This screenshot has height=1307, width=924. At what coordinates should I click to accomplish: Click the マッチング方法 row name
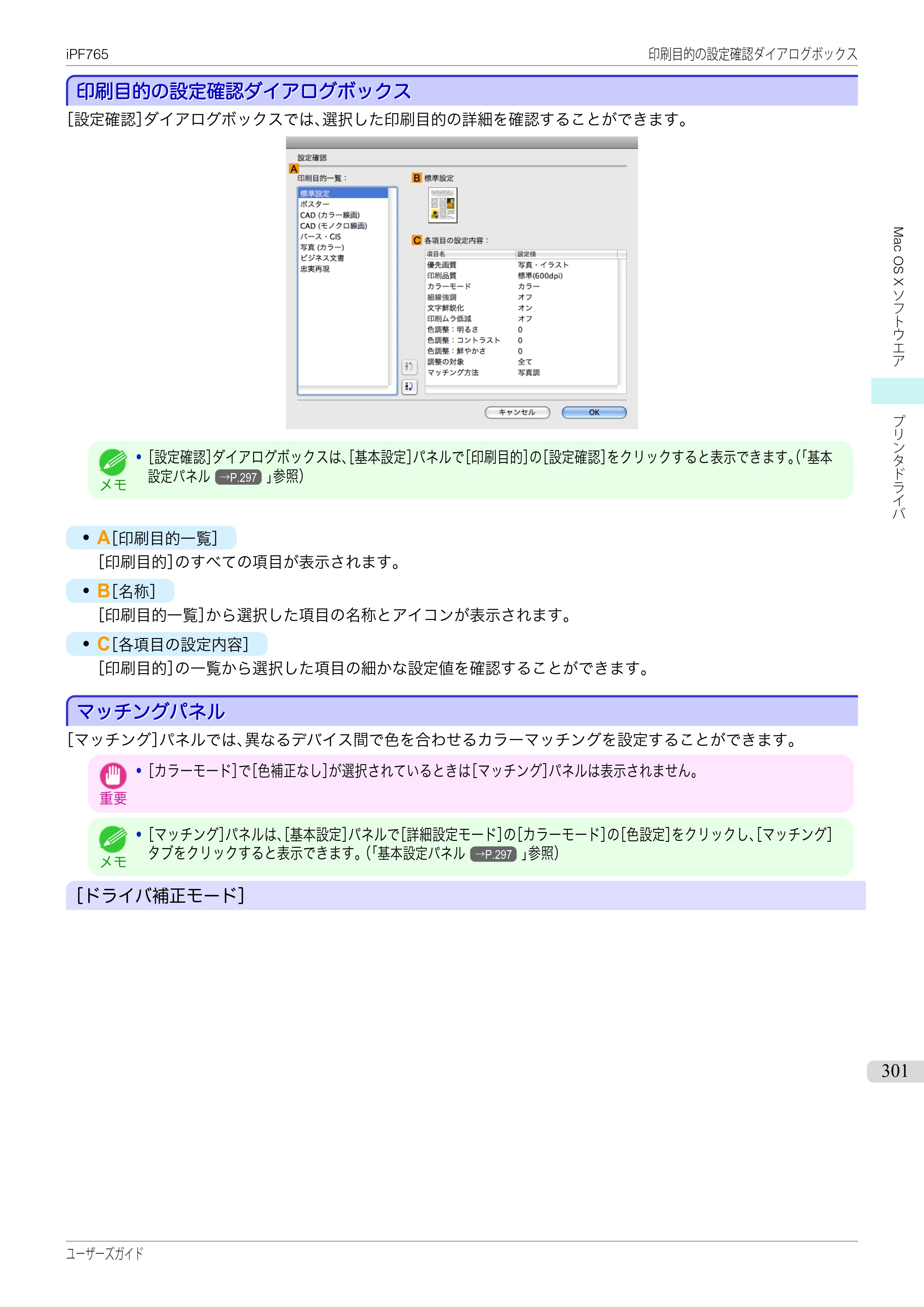[x=453, y=372]
